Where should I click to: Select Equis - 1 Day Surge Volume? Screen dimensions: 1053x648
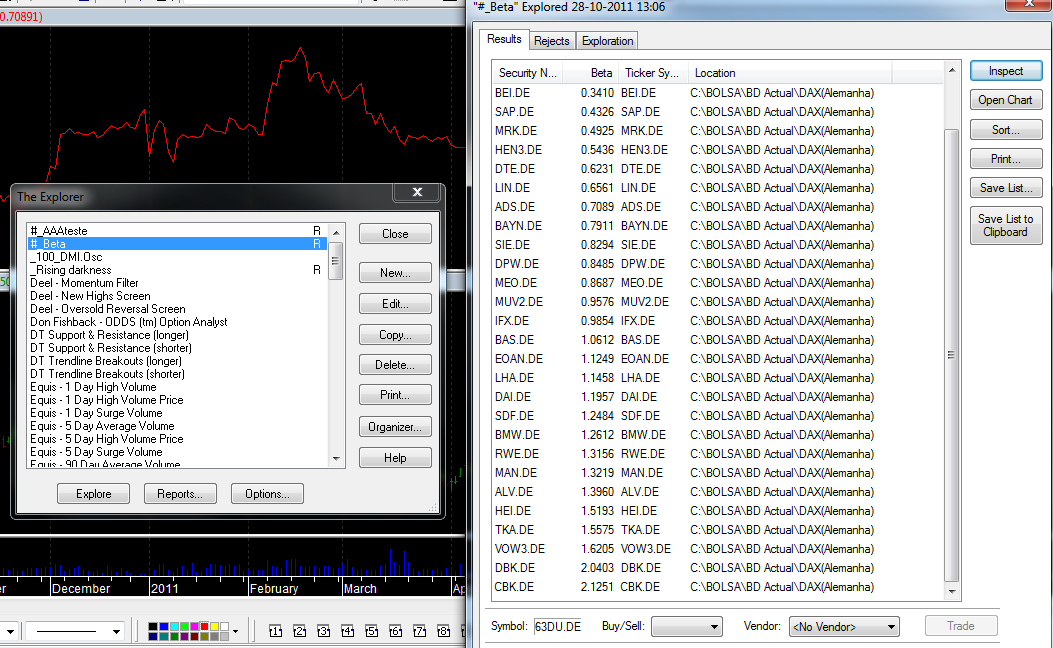pos(177,413)
